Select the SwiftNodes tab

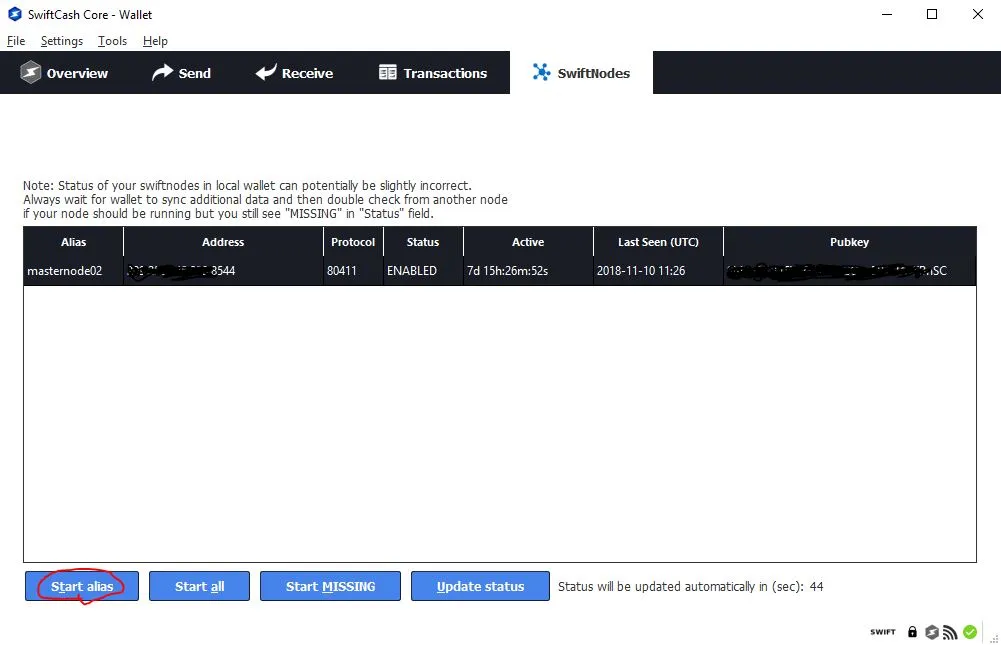pos(581,73)
